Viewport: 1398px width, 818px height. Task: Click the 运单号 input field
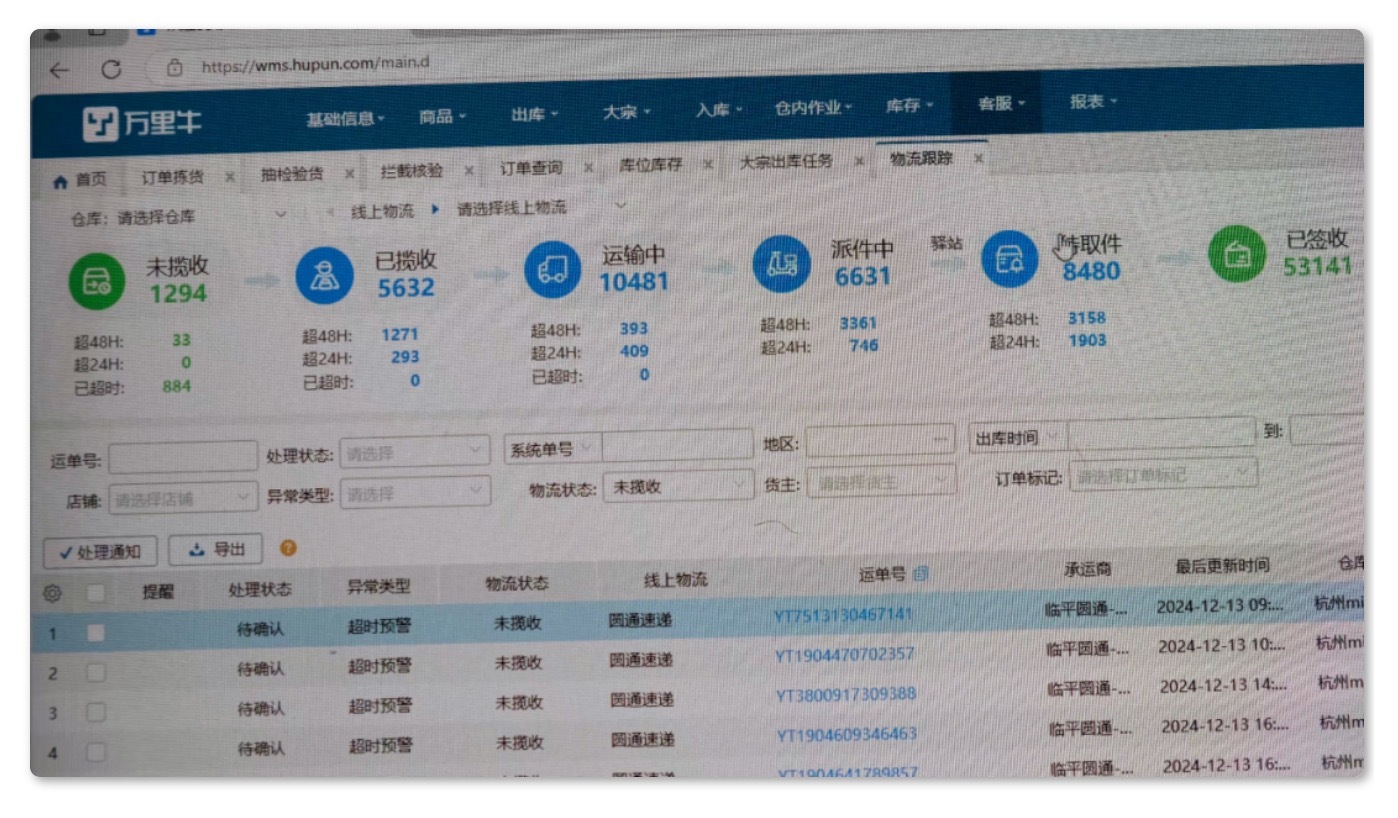(182, 457)
